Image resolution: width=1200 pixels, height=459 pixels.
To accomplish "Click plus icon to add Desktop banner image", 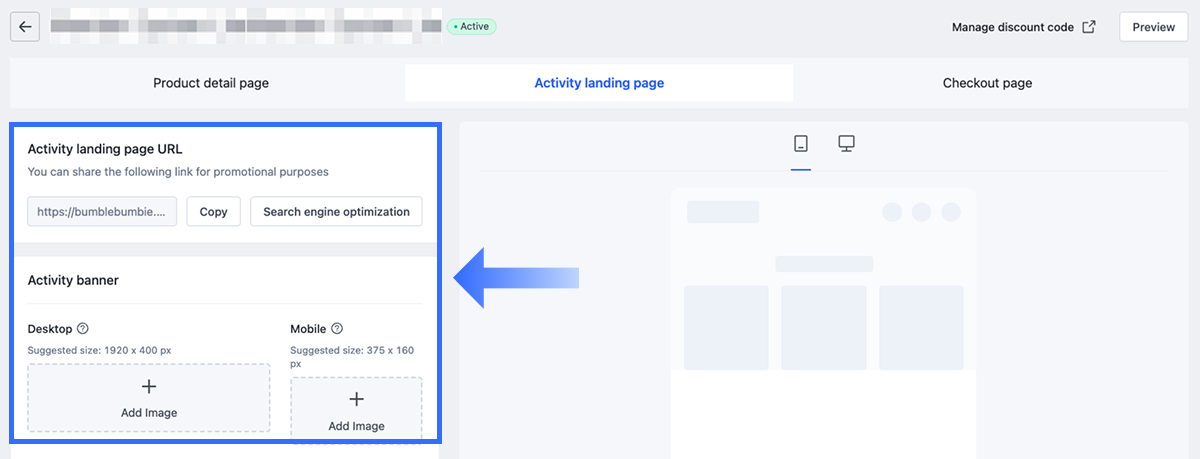I will (x=149, y=387).
